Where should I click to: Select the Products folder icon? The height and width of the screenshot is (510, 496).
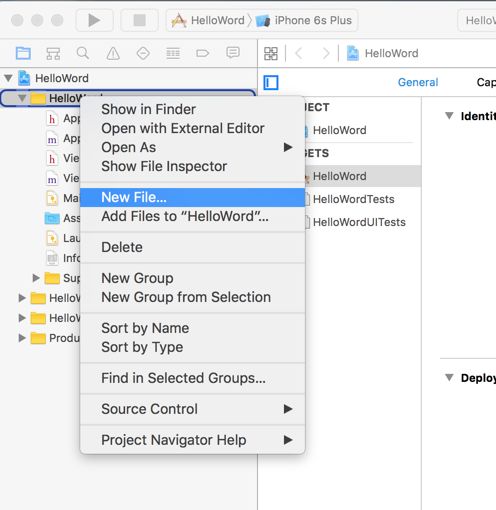coord(38,338)
